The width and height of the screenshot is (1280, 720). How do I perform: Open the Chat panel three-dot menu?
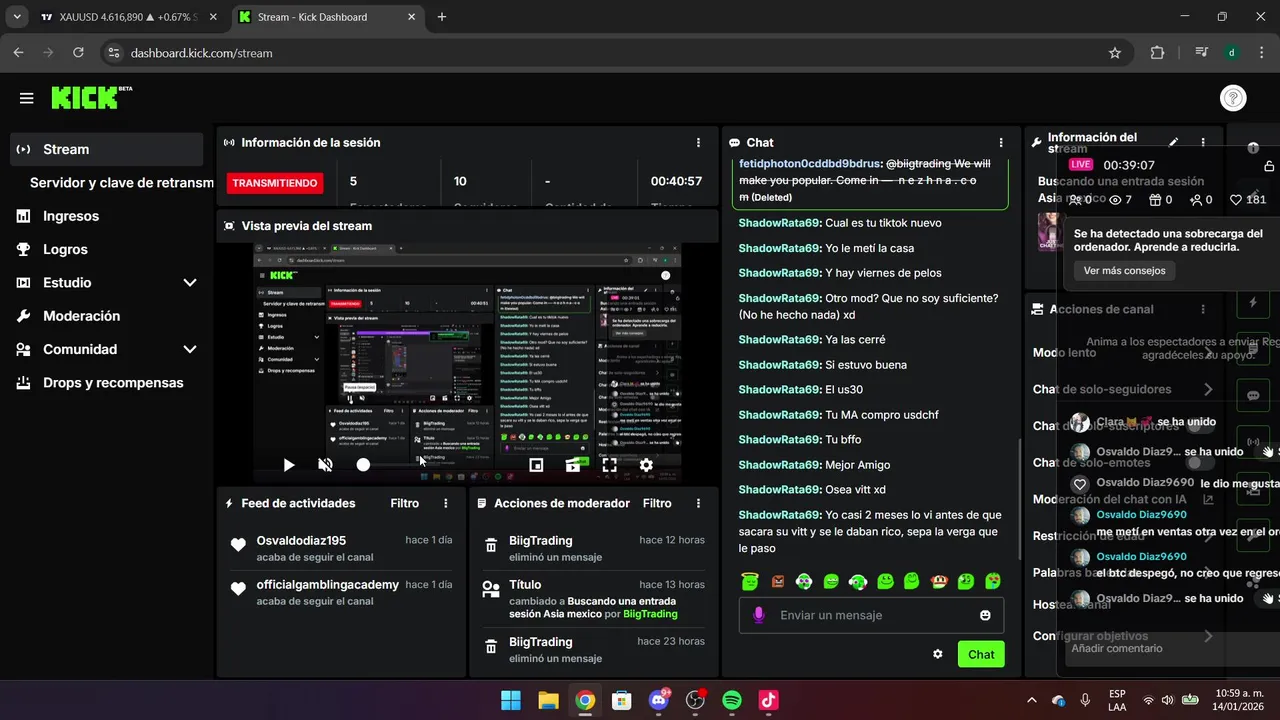click(x=1001, y=143)
